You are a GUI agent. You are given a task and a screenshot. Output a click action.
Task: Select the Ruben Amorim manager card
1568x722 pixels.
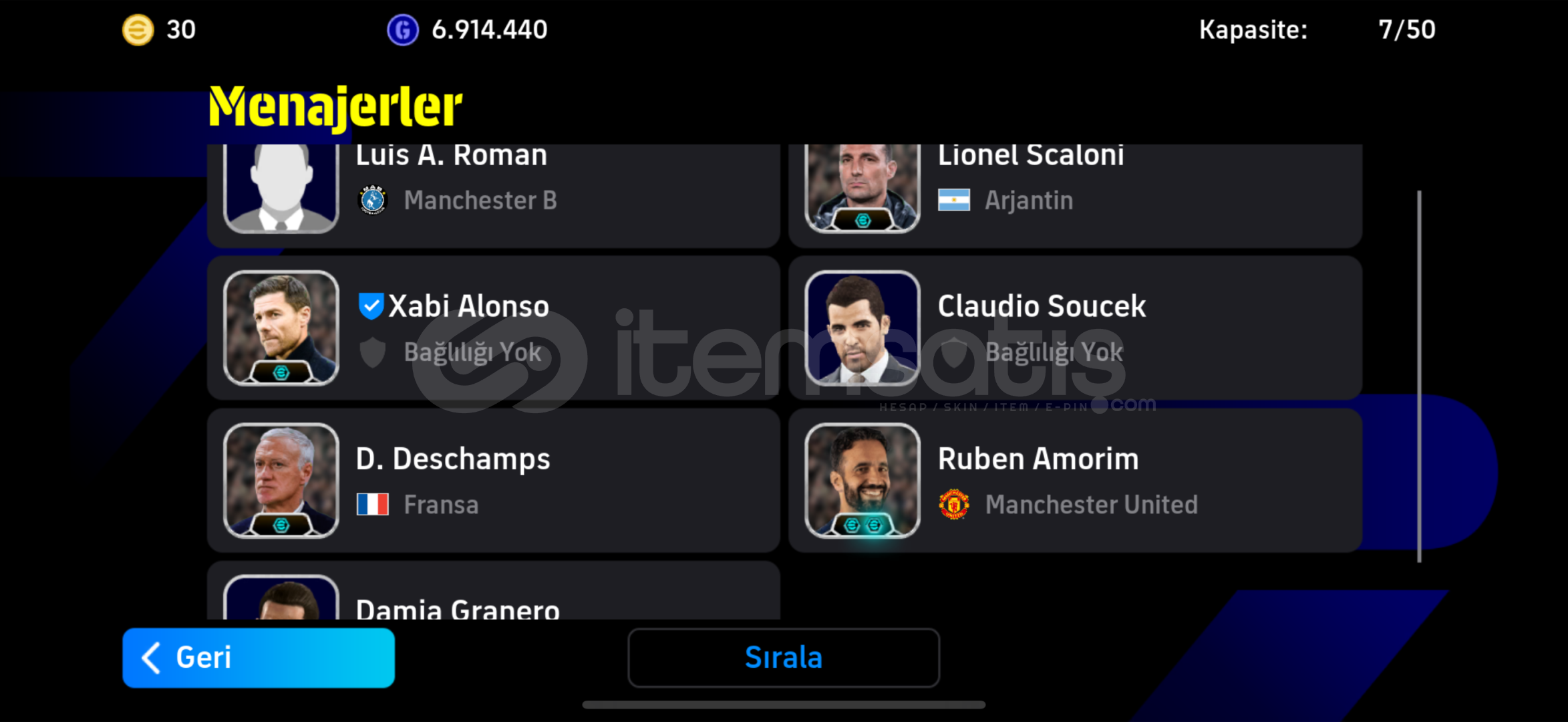[x=1075, y=480]
